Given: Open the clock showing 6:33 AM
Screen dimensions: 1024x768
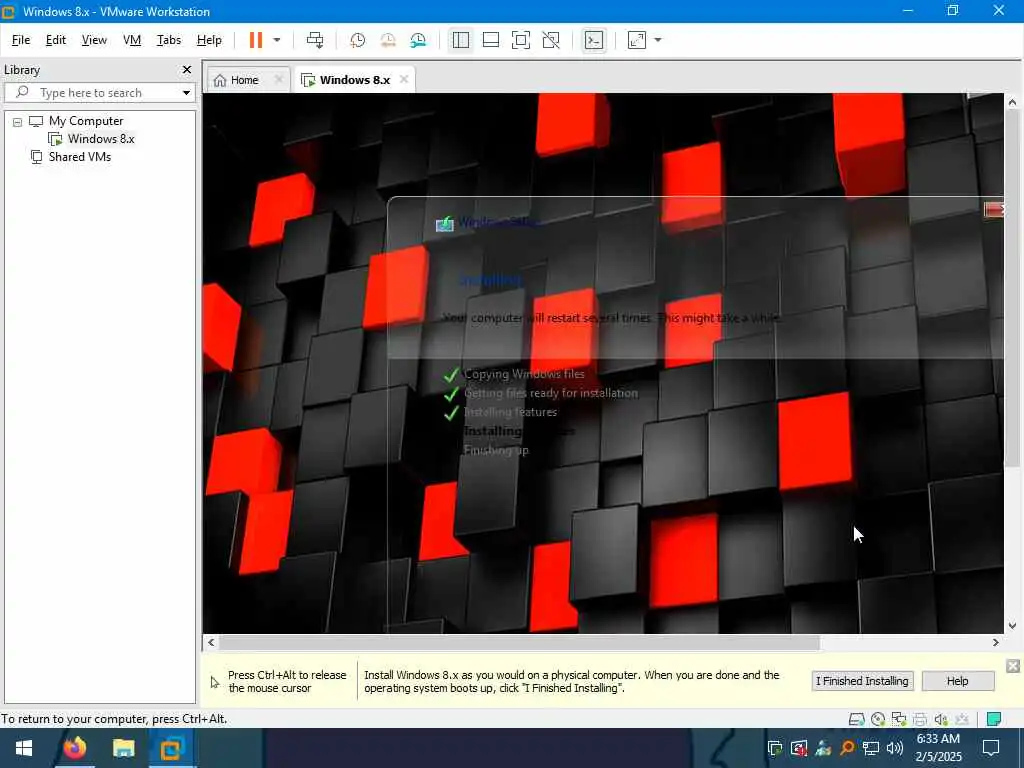Looking at the screenshot, I should point(938,748).
